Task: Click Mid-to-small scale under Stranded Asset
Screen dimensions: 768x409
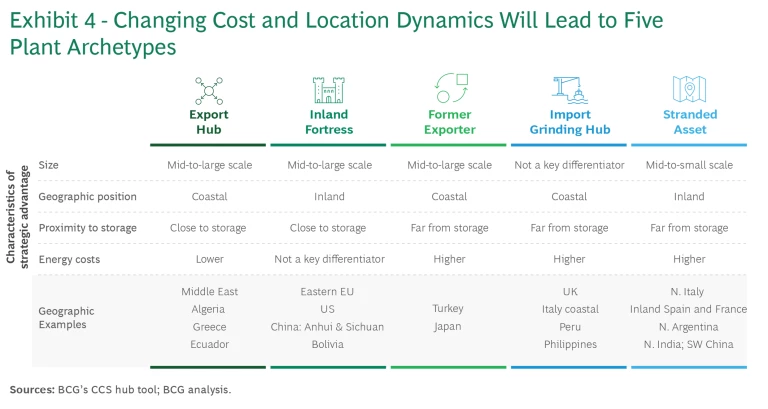Action: click(689, 165)
